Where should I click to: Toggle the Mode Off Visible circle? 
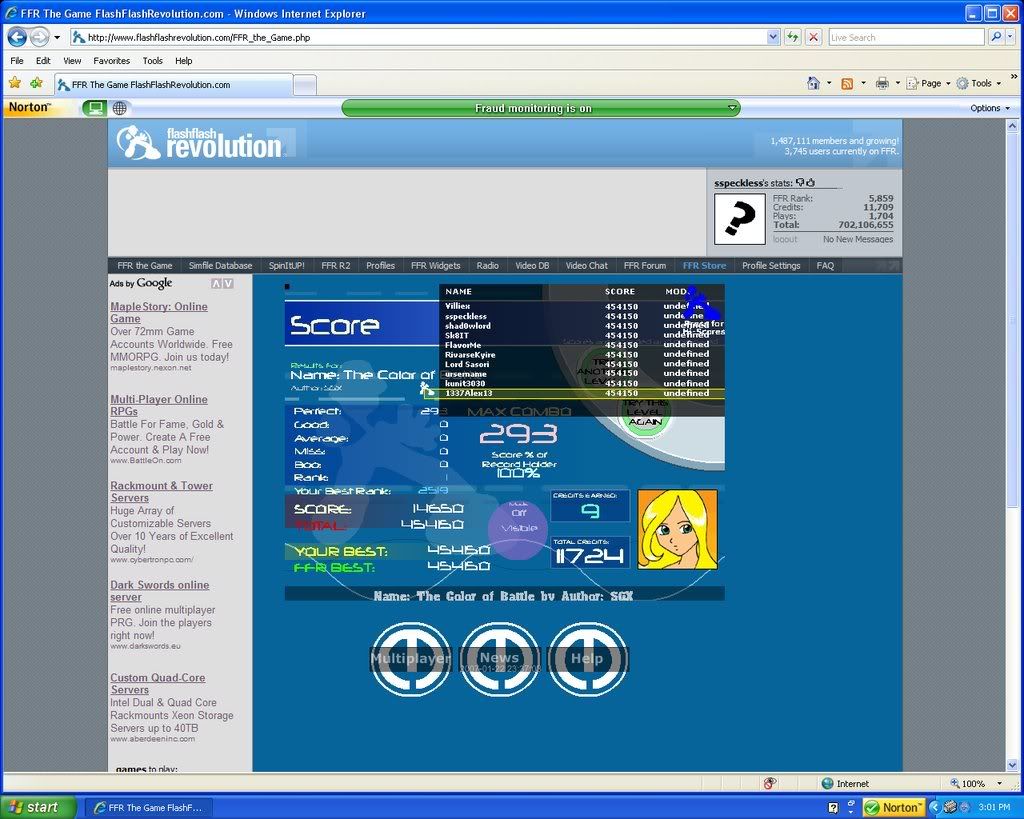pyautogui.click(x=517, y=528)
